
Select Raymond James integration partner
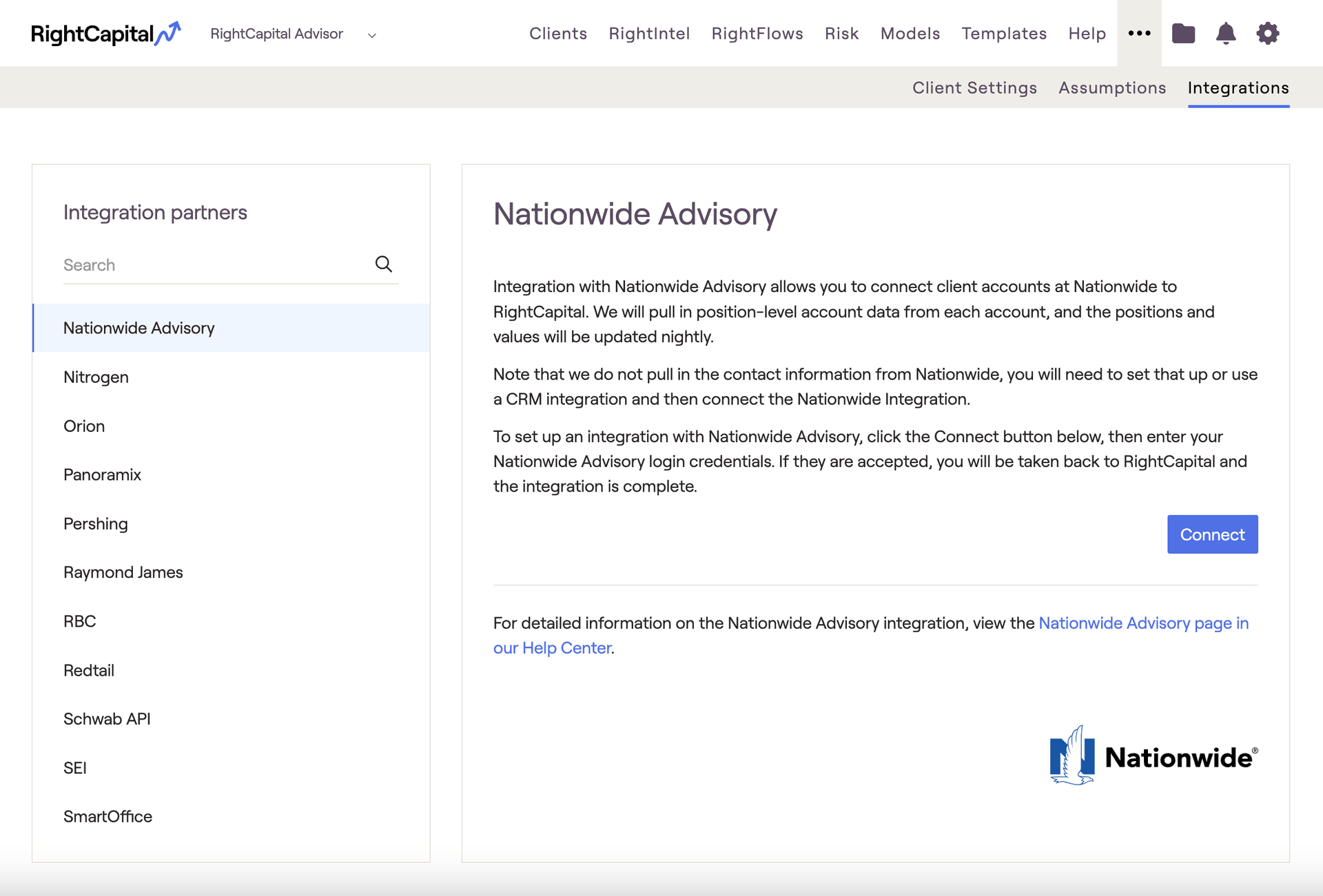231,572
